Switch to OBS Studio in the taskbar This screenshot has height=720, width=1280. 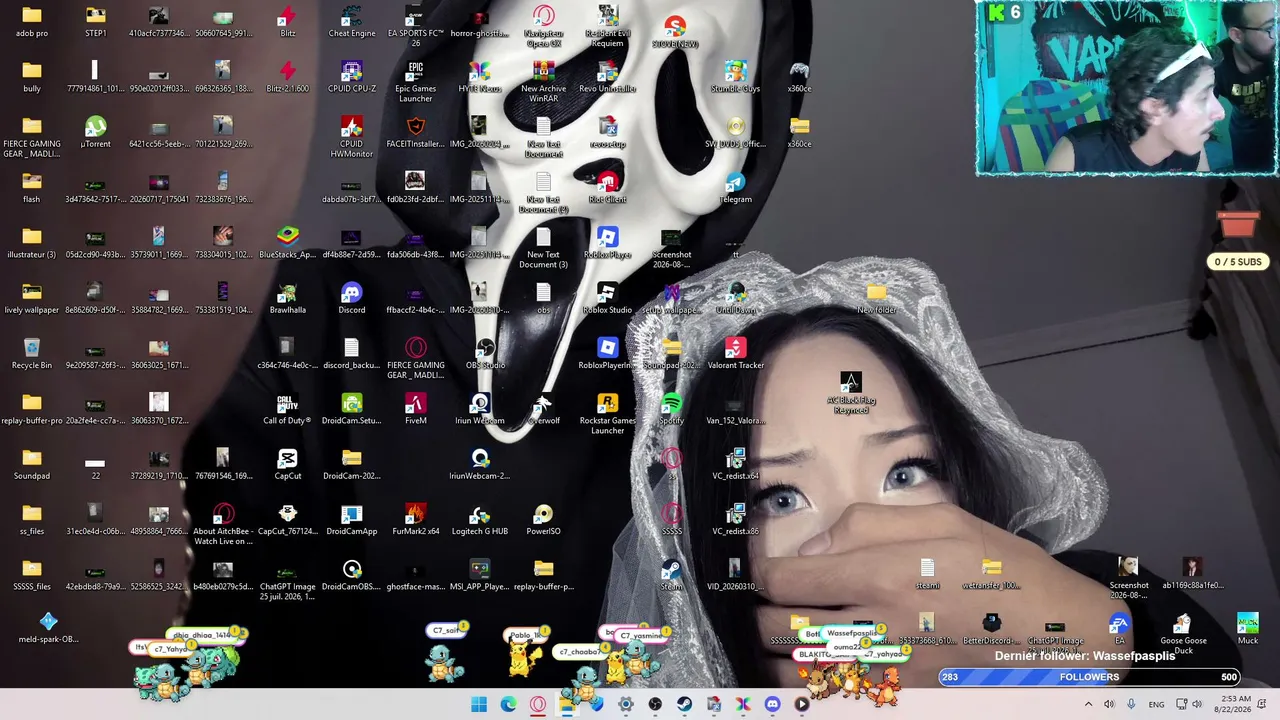[655, 705]
